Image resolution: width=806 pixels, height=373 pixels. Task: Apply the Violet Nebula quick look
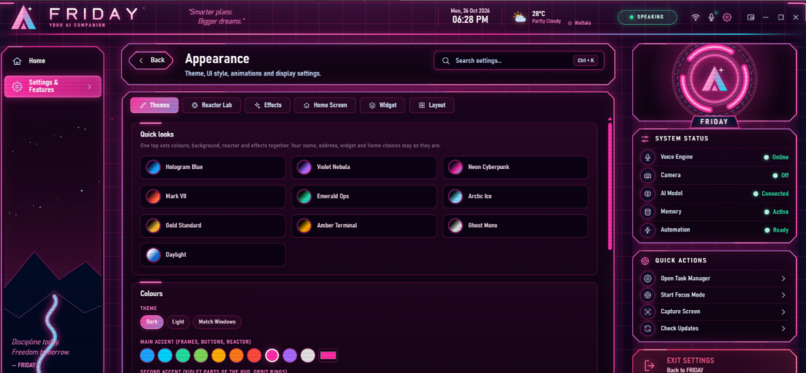coord(364,167)
